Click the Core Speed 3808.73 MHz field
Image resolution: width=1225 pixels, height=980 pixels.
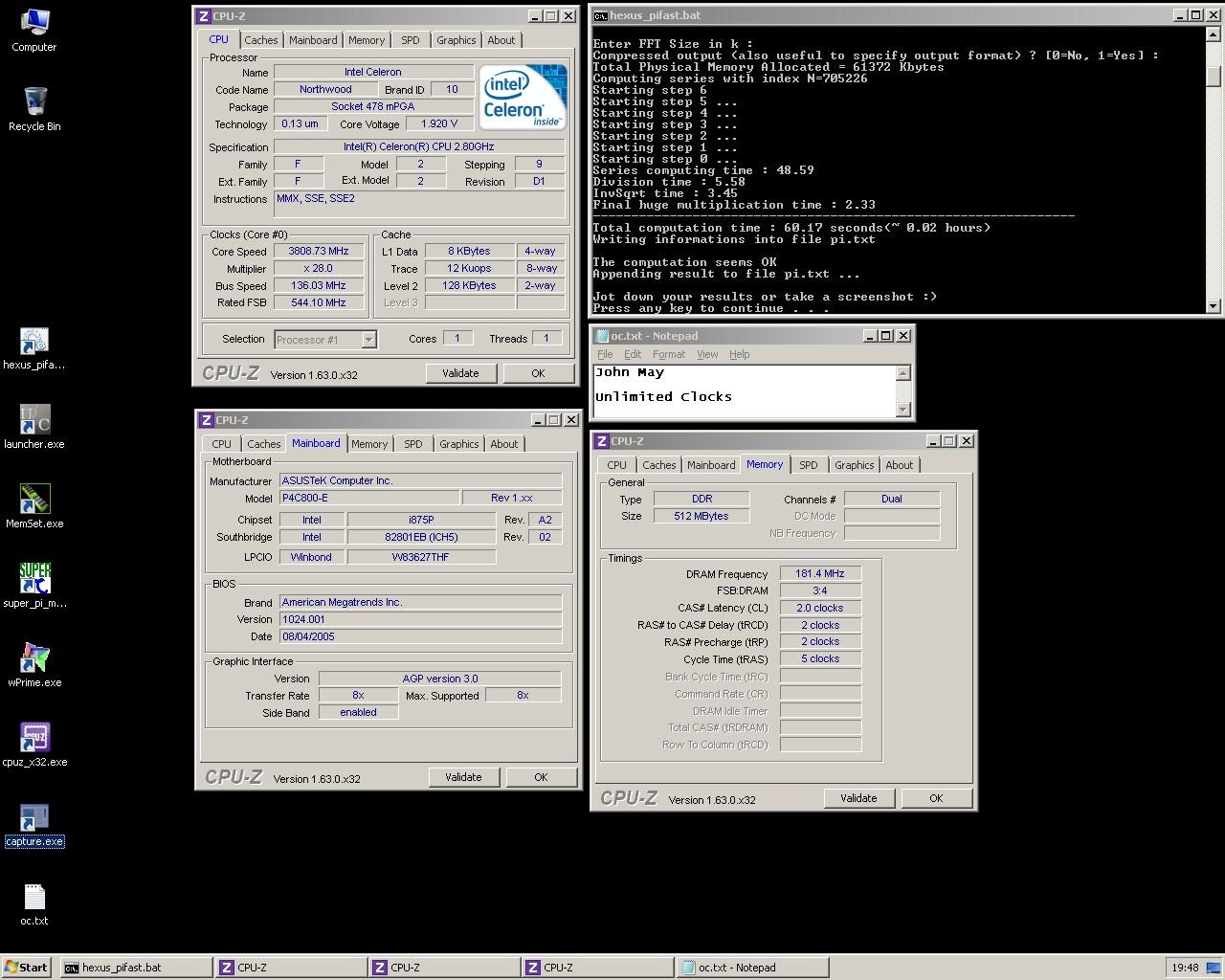pos(319,252)
